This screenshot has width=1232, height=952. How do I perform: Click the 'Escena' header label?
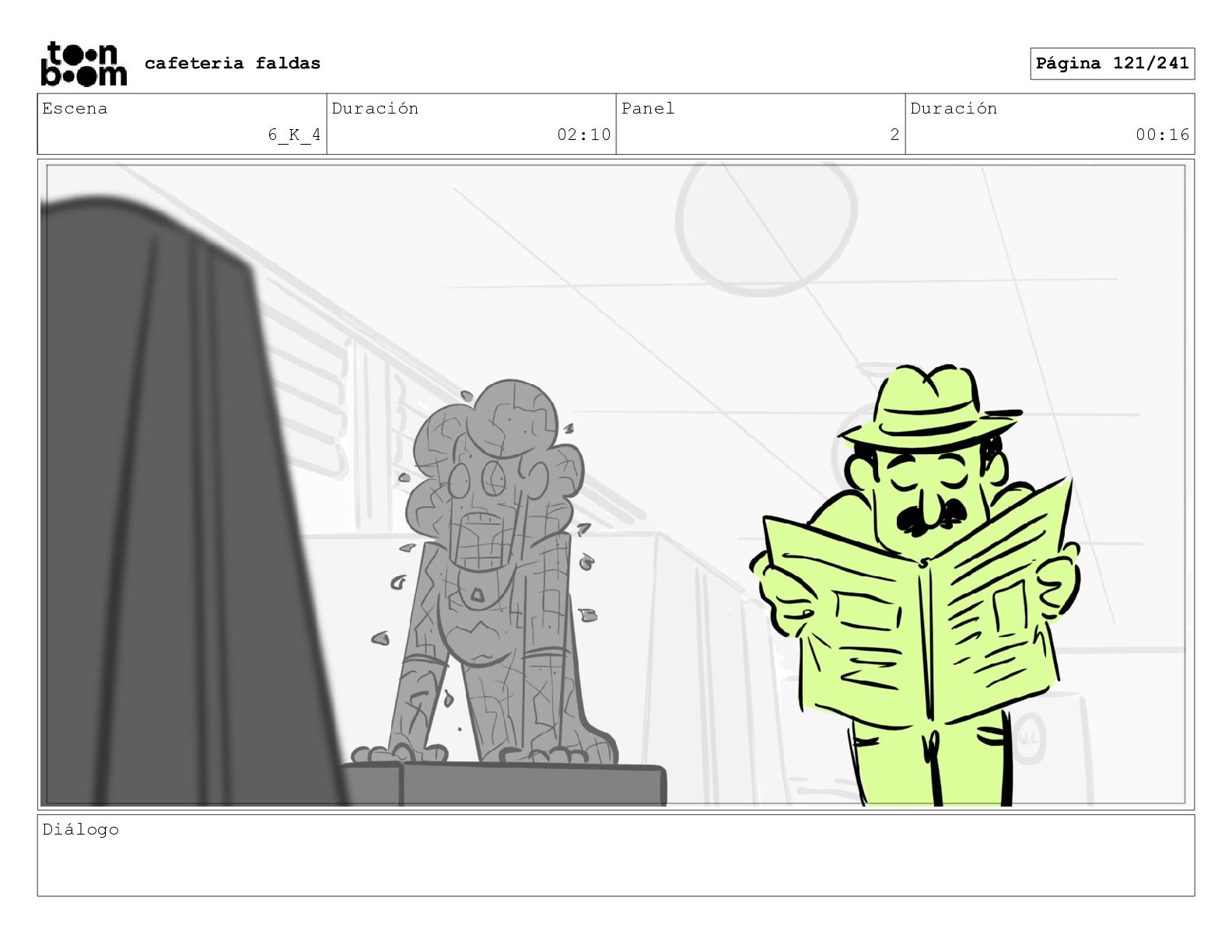pyautogui.click(x=75, y=108)
